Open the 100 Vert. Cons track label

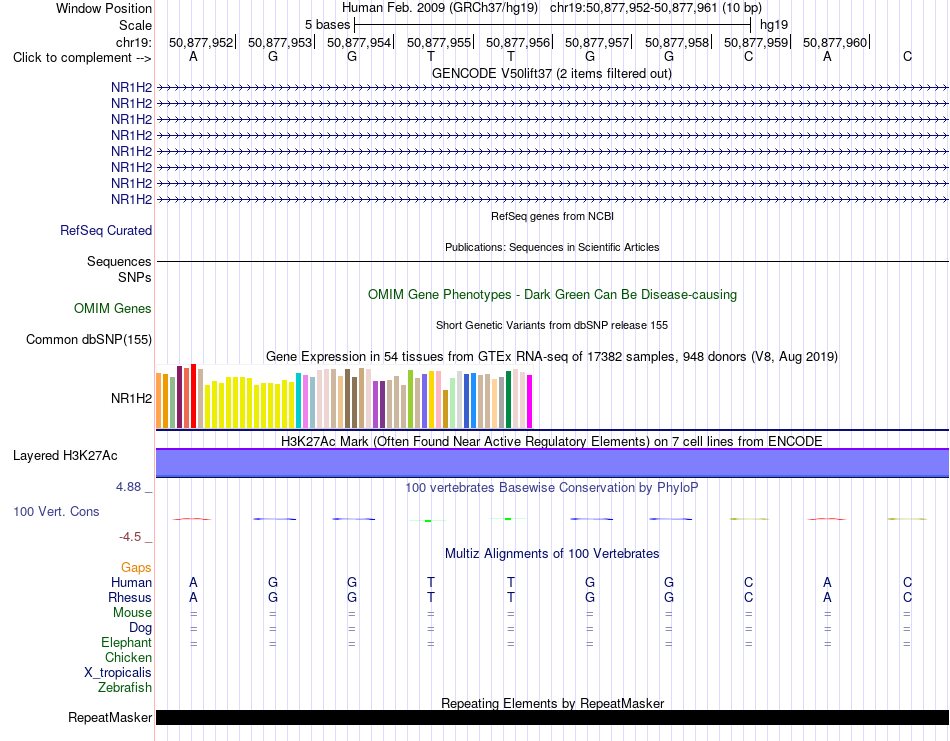(56, 511)
